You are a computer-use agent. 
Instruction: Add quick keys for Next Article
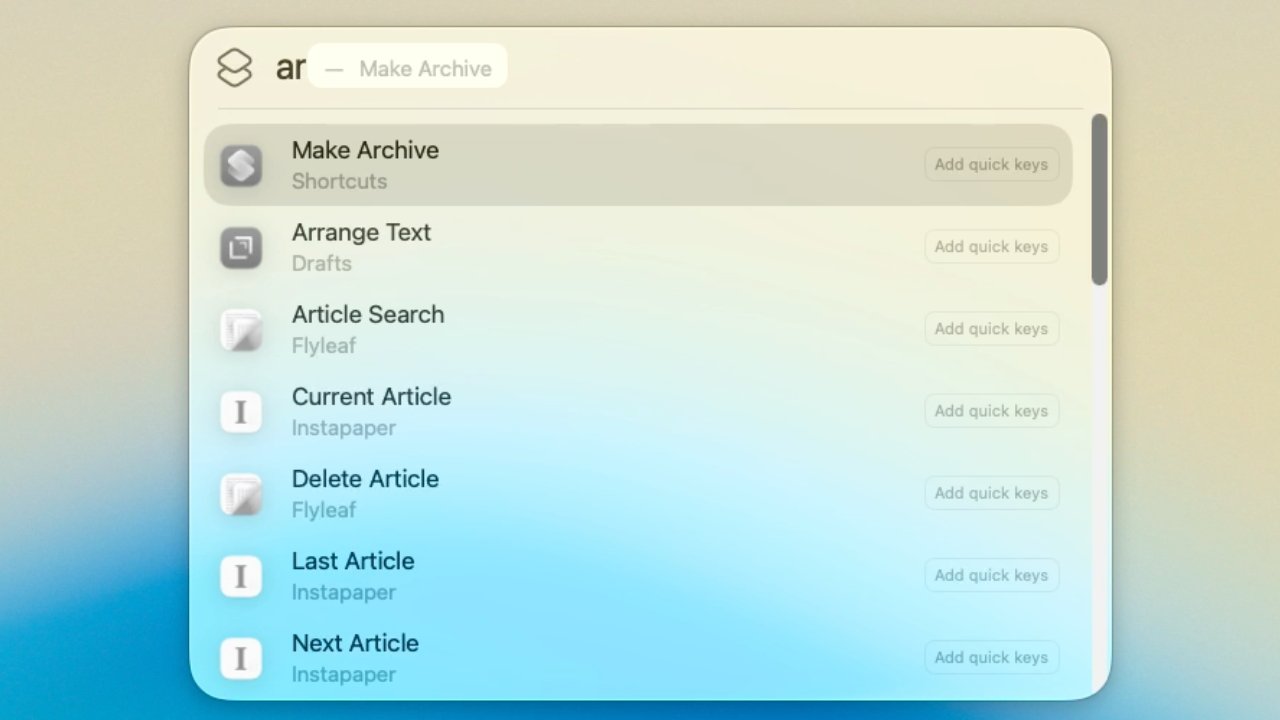tap(991, 657)
